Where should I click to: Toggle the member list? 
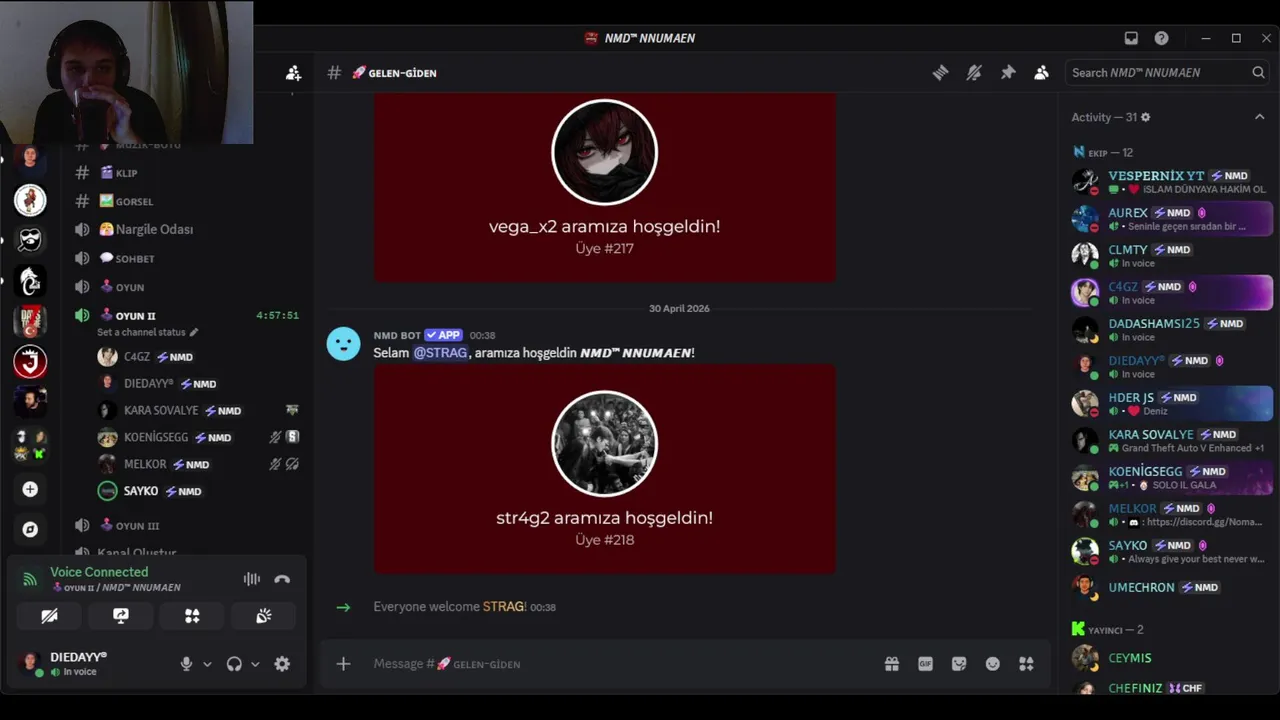pos(1041,73)
